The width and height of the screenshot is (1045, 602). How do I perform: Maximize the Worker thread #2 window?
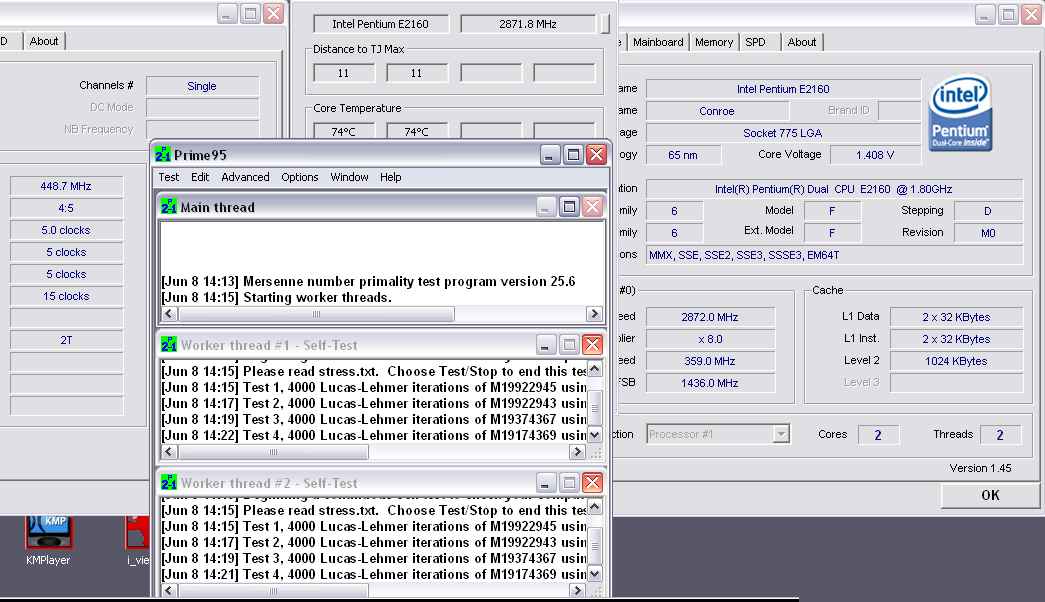tap(569, 483)
